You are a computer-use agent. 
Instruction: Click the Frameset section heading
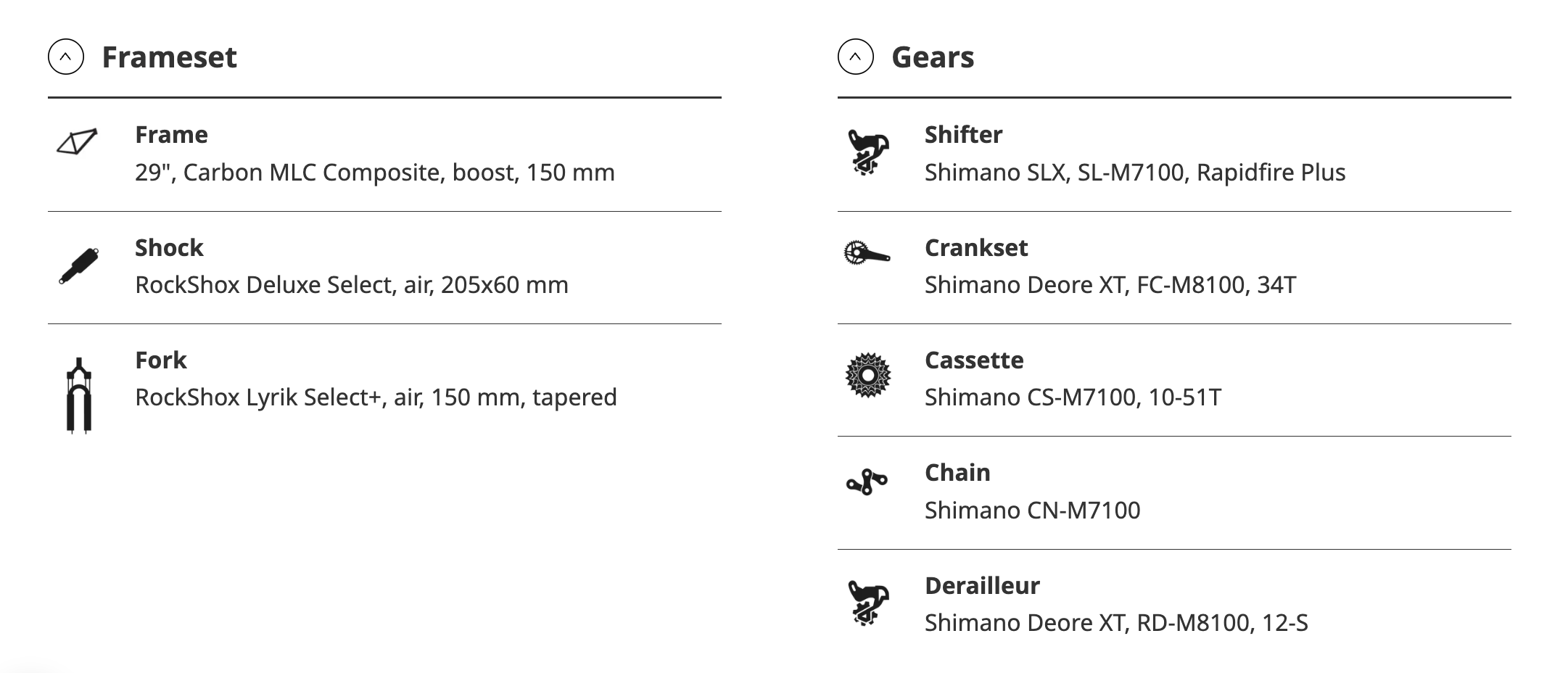(169, 57)
